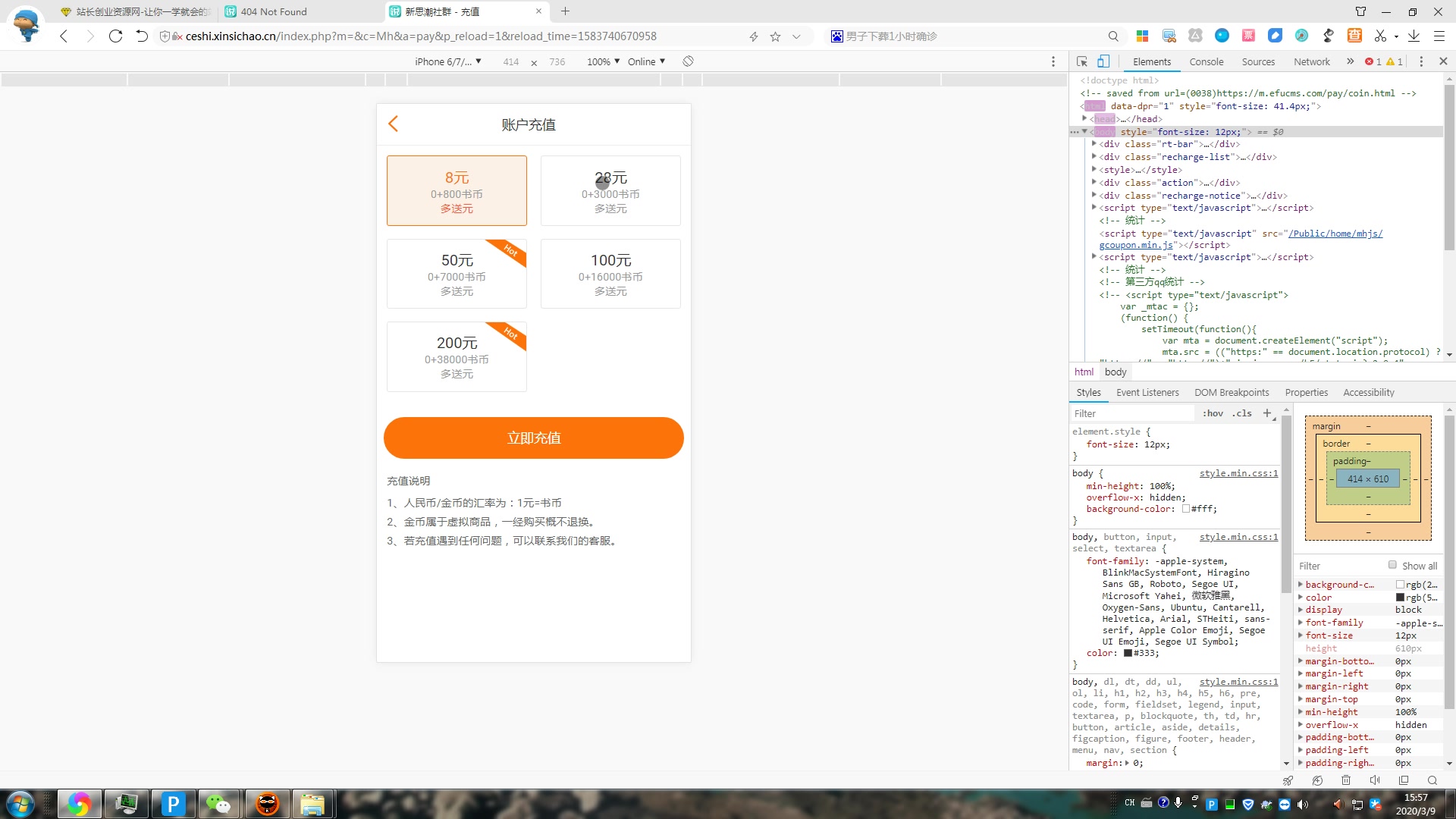Screen dimensions: 1456x819
Task: Open the Online throttling dropdown
Action: coord(646,61)
